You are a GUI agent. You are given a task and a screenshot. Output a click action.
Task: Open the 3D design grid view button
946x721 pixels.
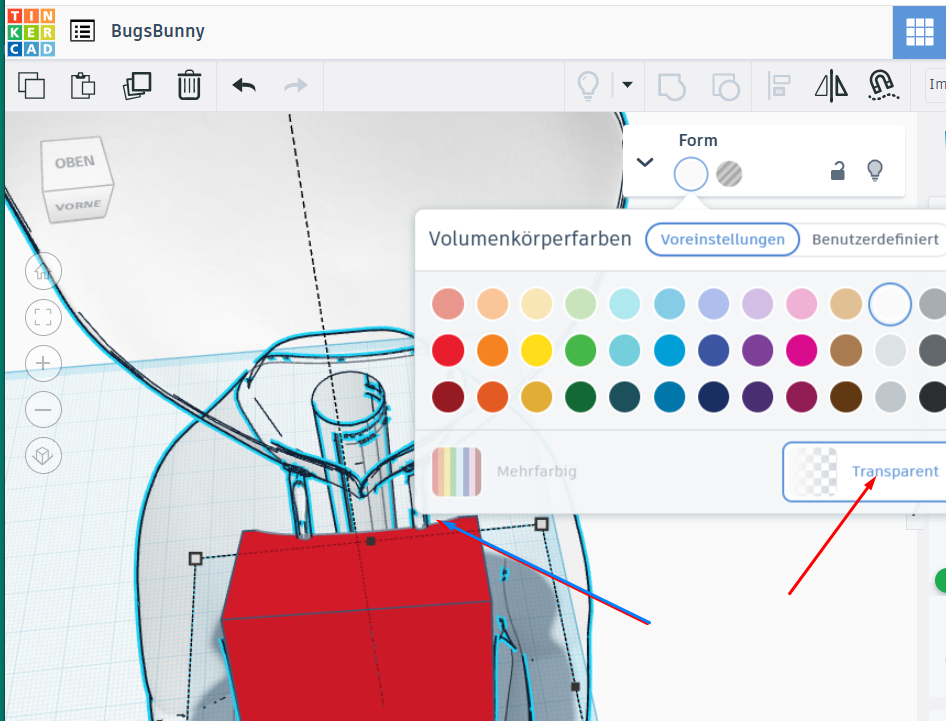[919, 32]
